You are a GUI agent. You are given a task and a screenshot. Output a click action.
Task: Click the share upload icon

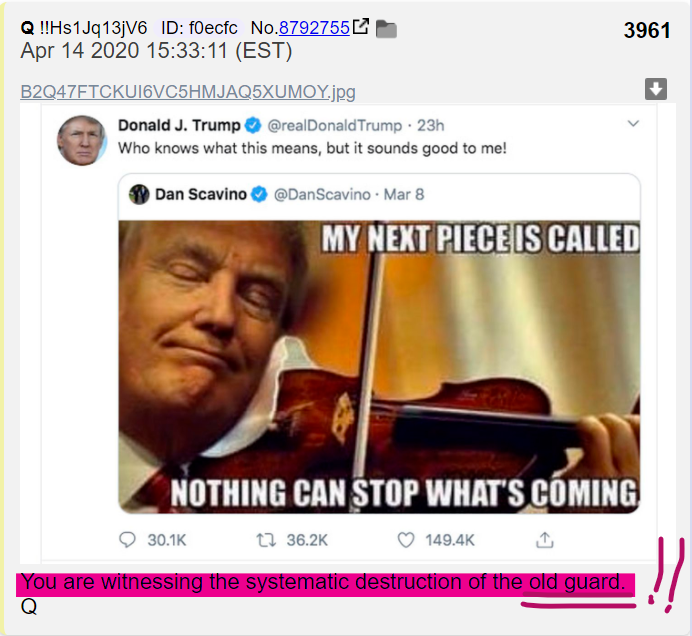coord(545,540)
